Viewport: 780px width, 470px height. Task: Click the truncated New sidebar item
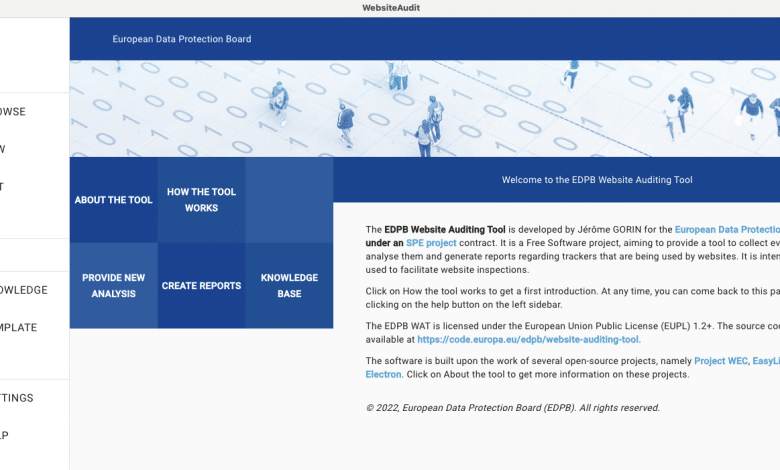click(5, 149)
